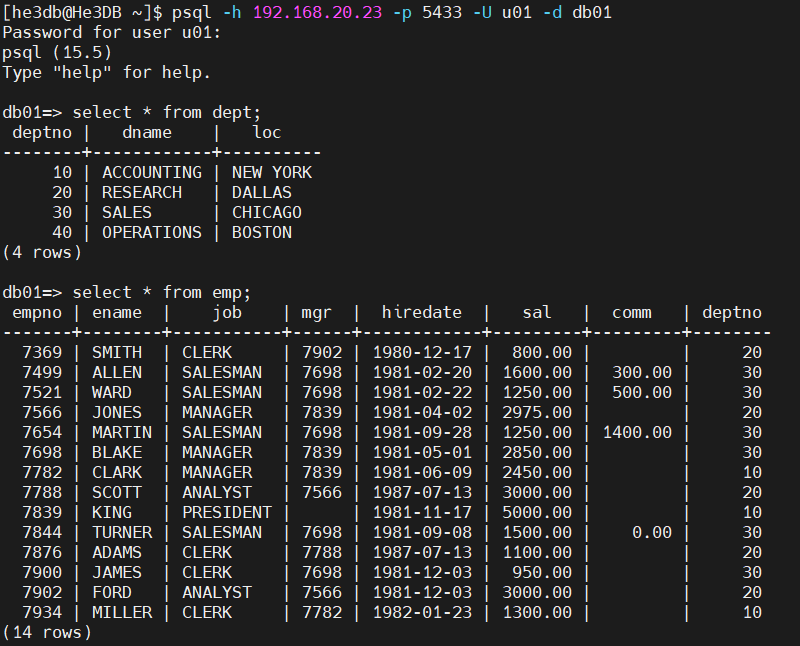Image resolution: width=800 pixels, height=646 pixels.
Task: Click the 'Password for user u01:' line
Action: [112, 32]
